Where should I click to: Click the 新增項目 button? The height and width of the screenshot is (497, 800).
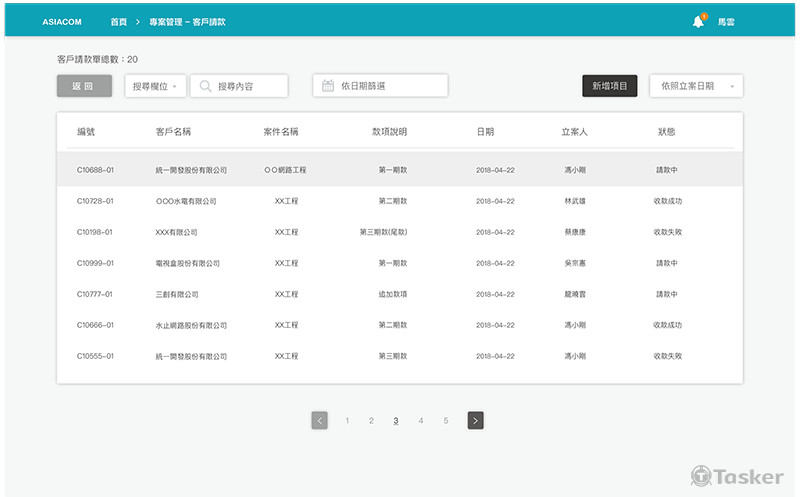pyautogui.click(x=609, y=87)
